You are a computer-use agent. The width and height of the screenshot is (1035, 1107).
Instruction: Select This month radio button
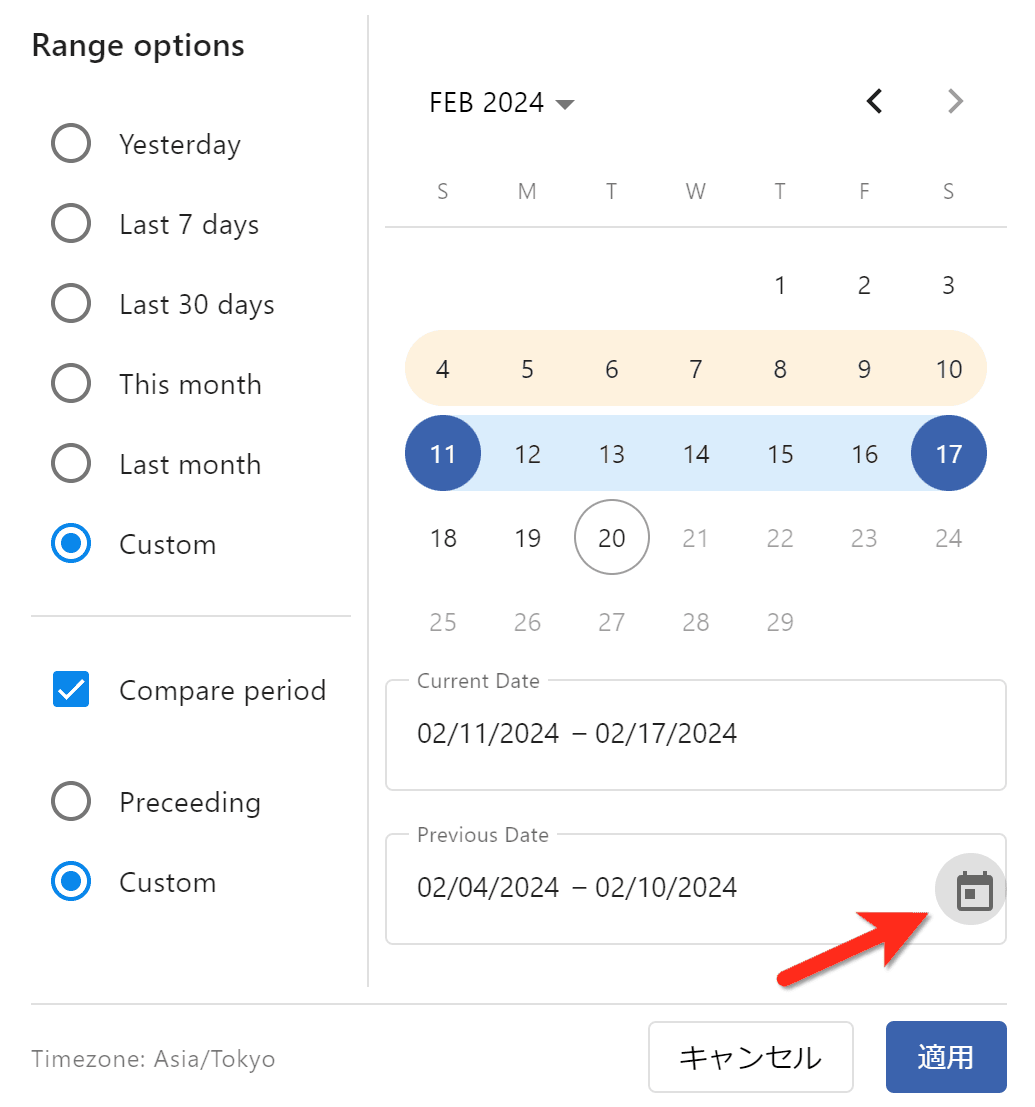(71, 384)
